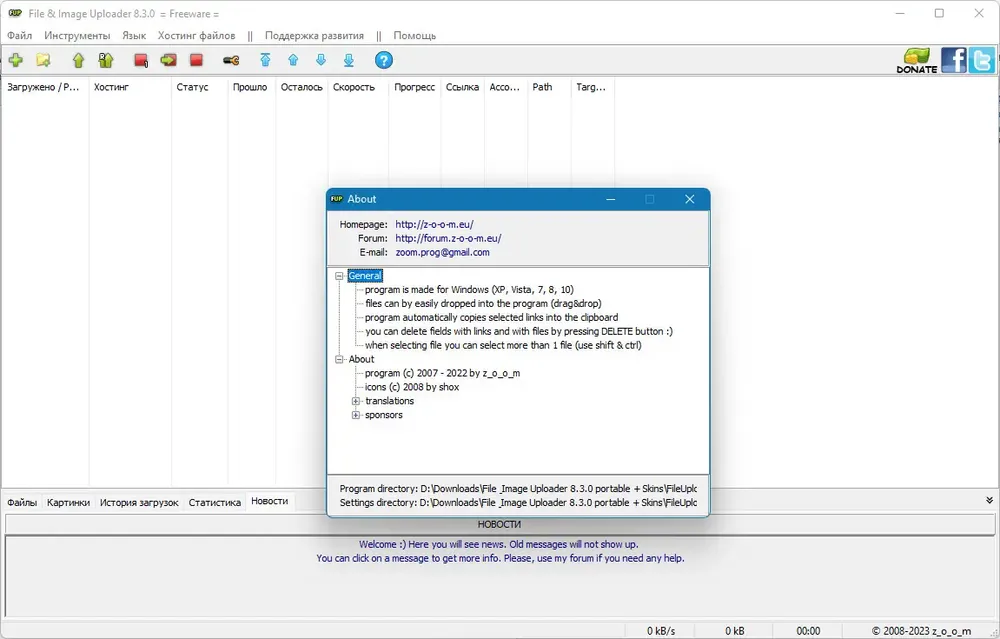Open the Инструменты menu

tap(77, 36)
